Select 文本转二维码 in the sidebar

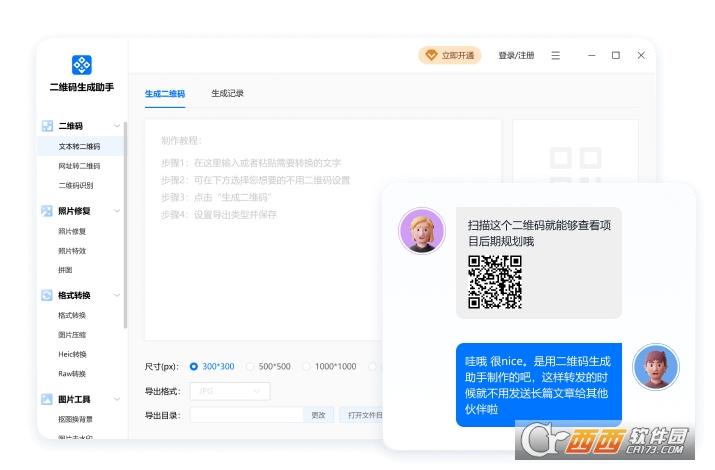79,146
